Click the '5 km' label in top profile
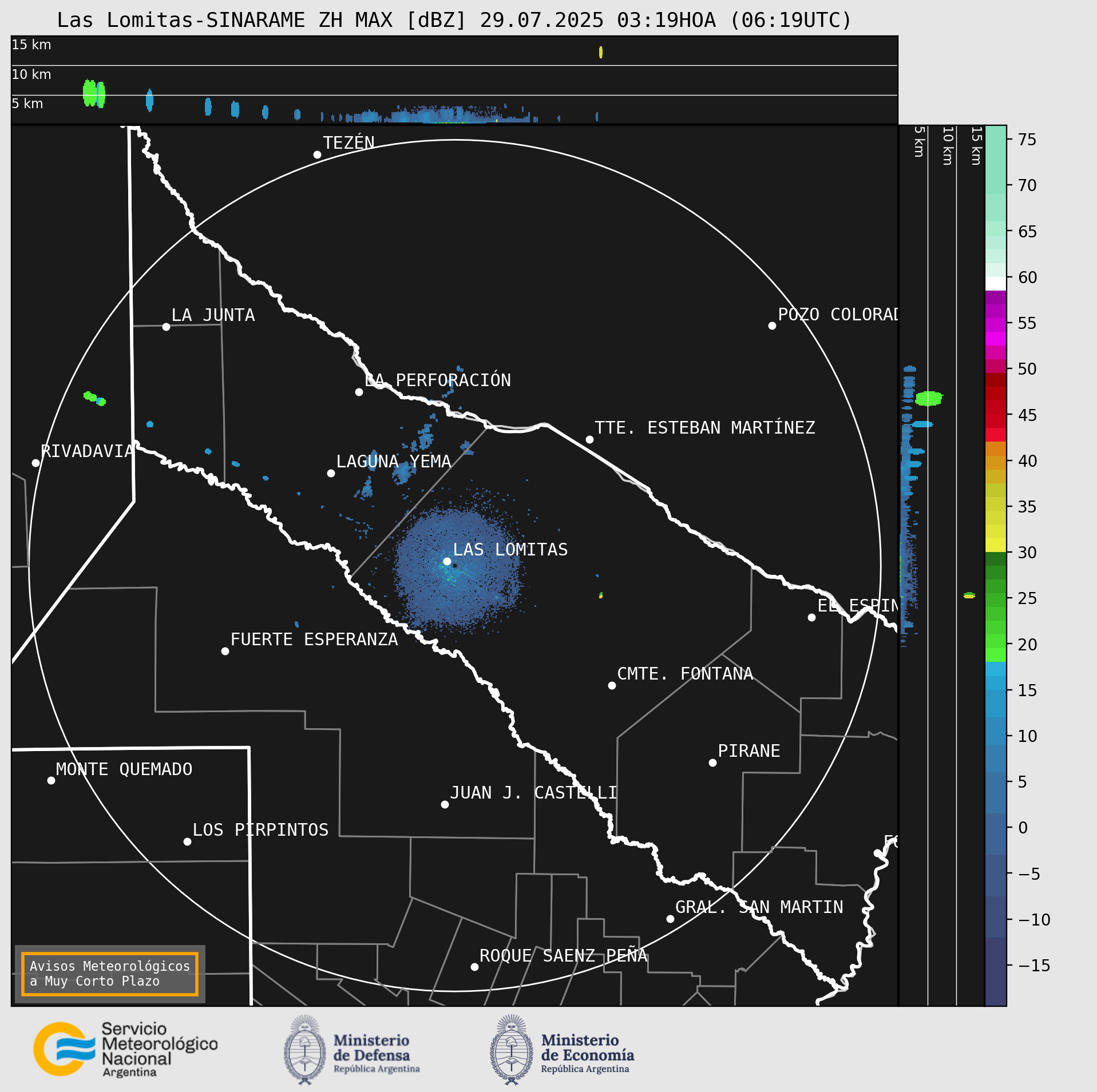1097x1092 pixels. (27, 104)
